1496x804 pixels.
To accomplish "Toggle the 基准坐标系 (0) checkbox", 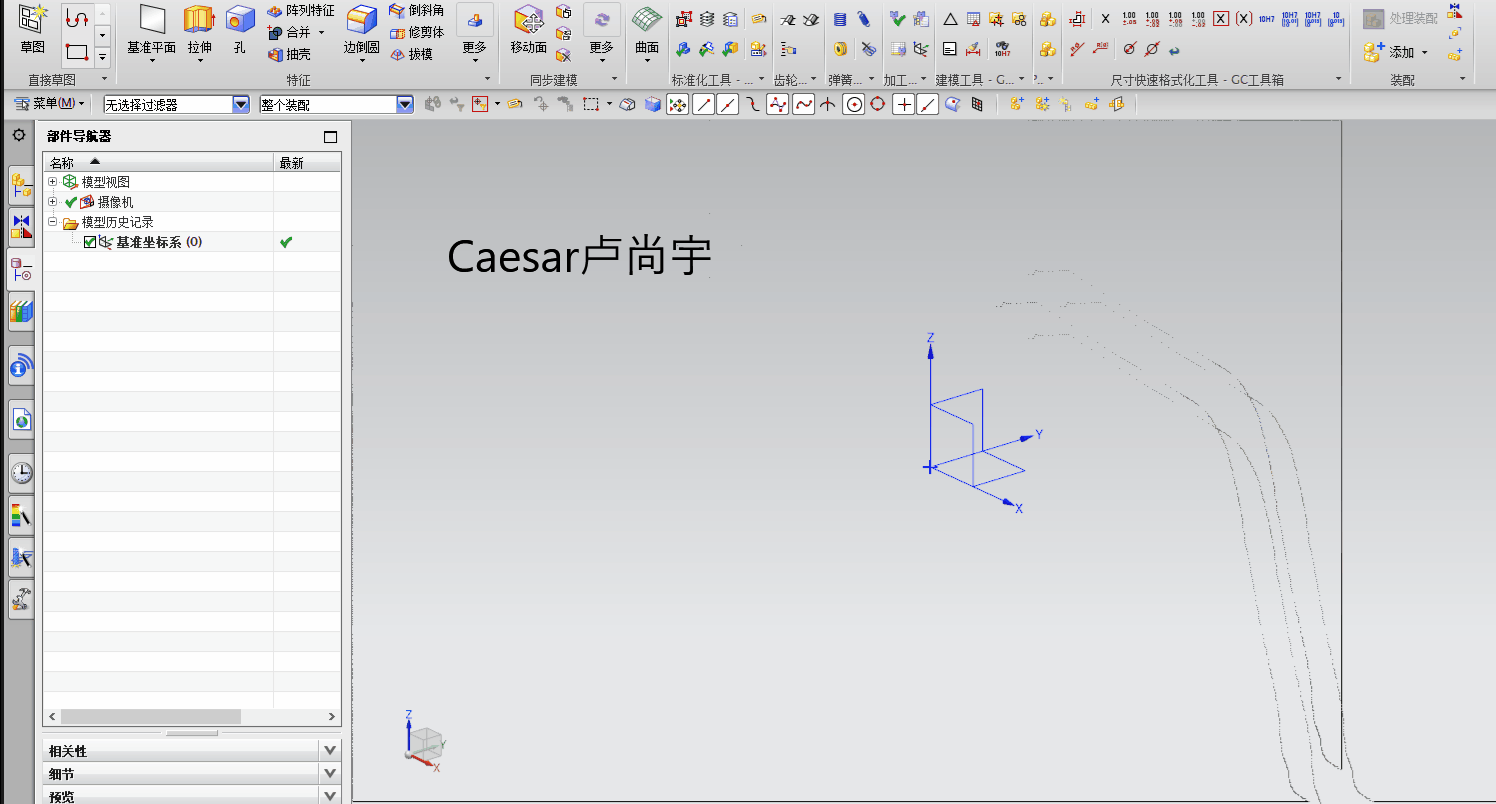I will [90, 242].
